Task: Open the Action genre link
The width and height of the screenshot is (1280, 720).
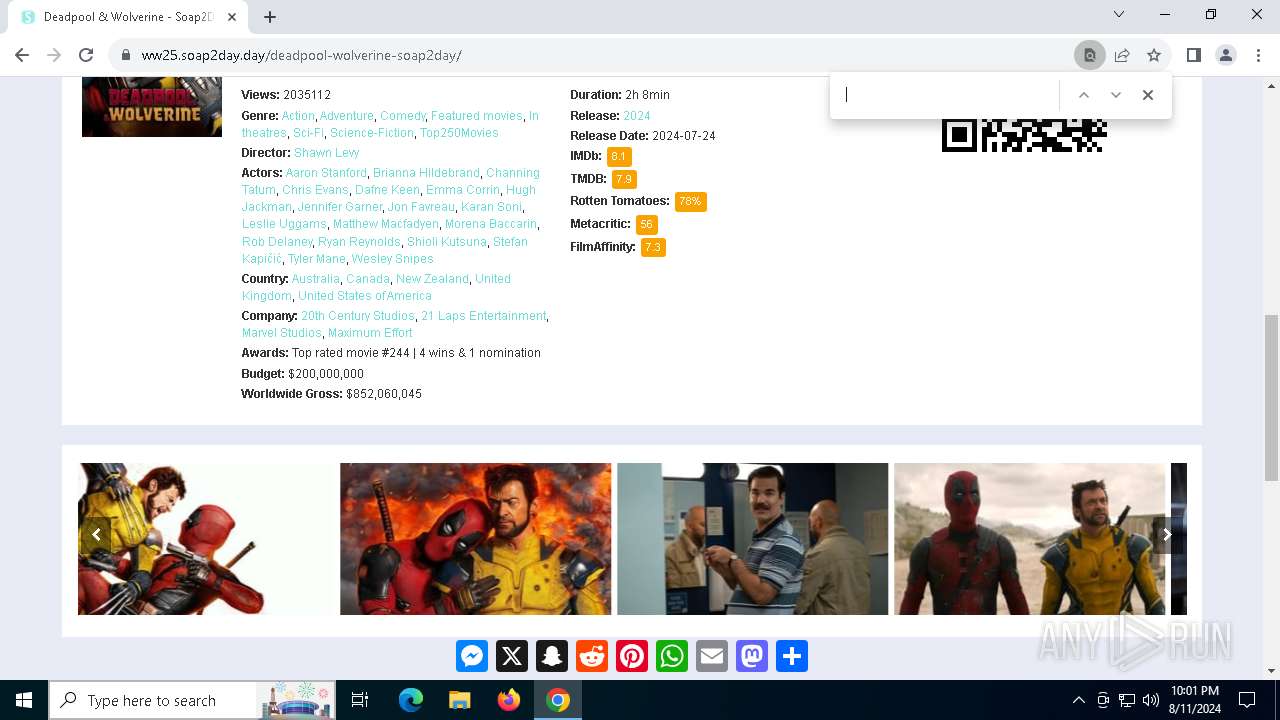Action: click(298, 116)
